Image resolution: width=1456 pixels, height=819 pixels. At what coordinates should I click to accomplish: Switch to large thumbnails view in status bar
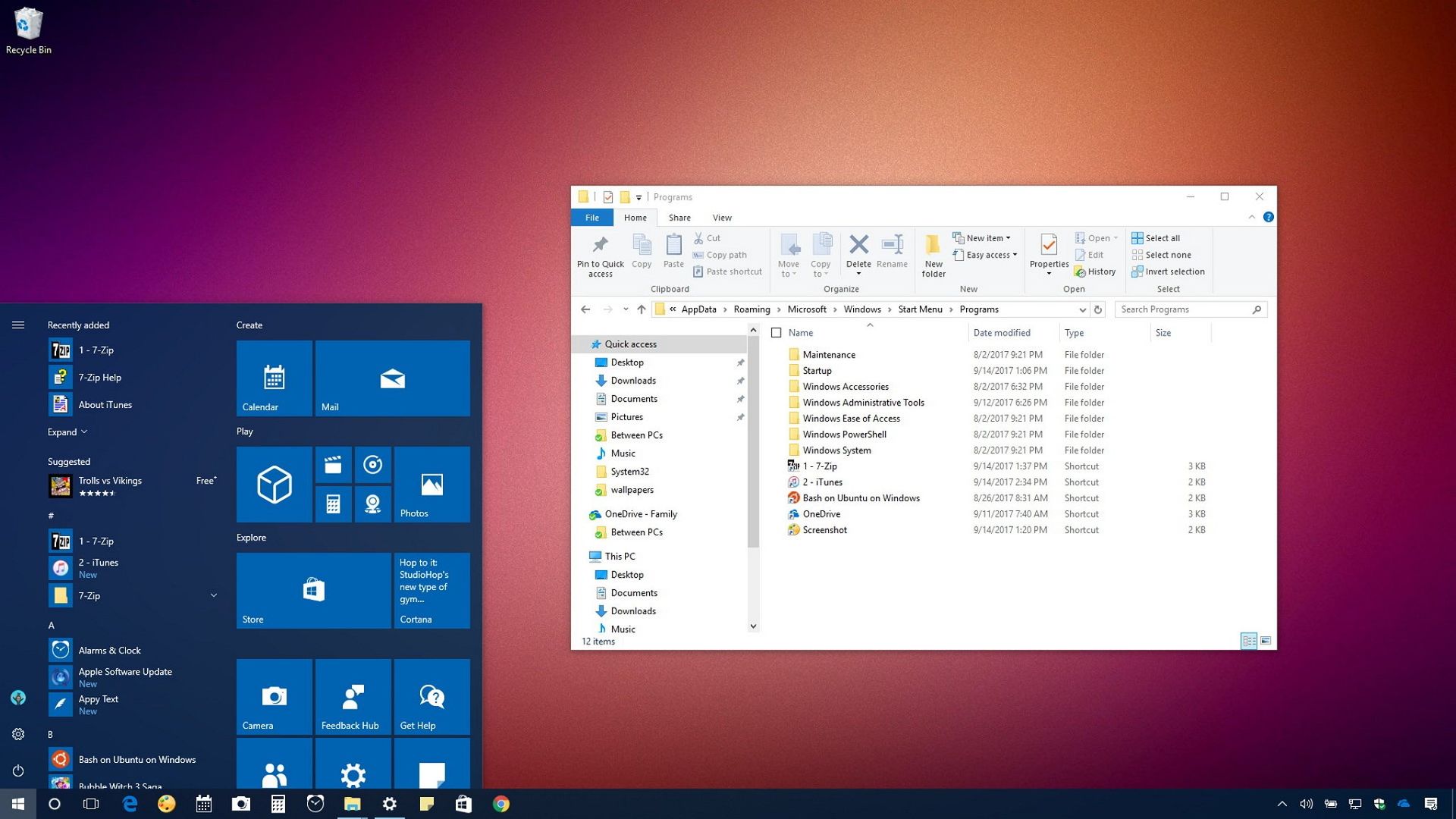[x=1267, y=641]
